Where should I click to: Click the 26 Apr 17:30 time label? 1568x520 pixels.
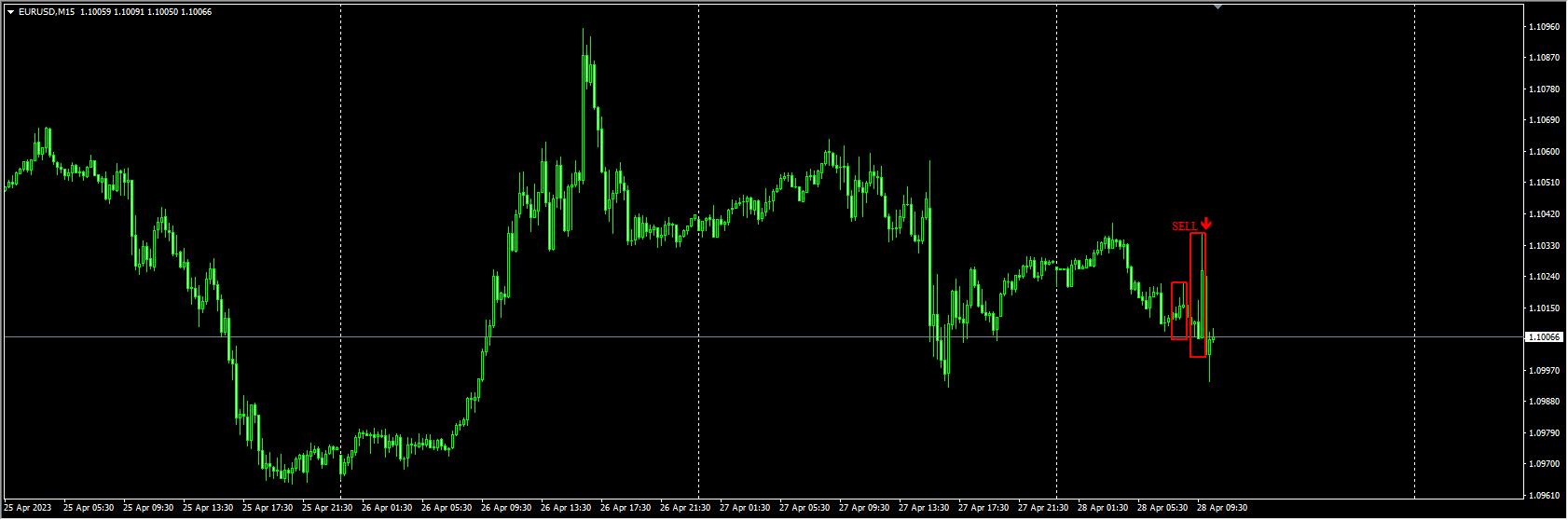626,508
